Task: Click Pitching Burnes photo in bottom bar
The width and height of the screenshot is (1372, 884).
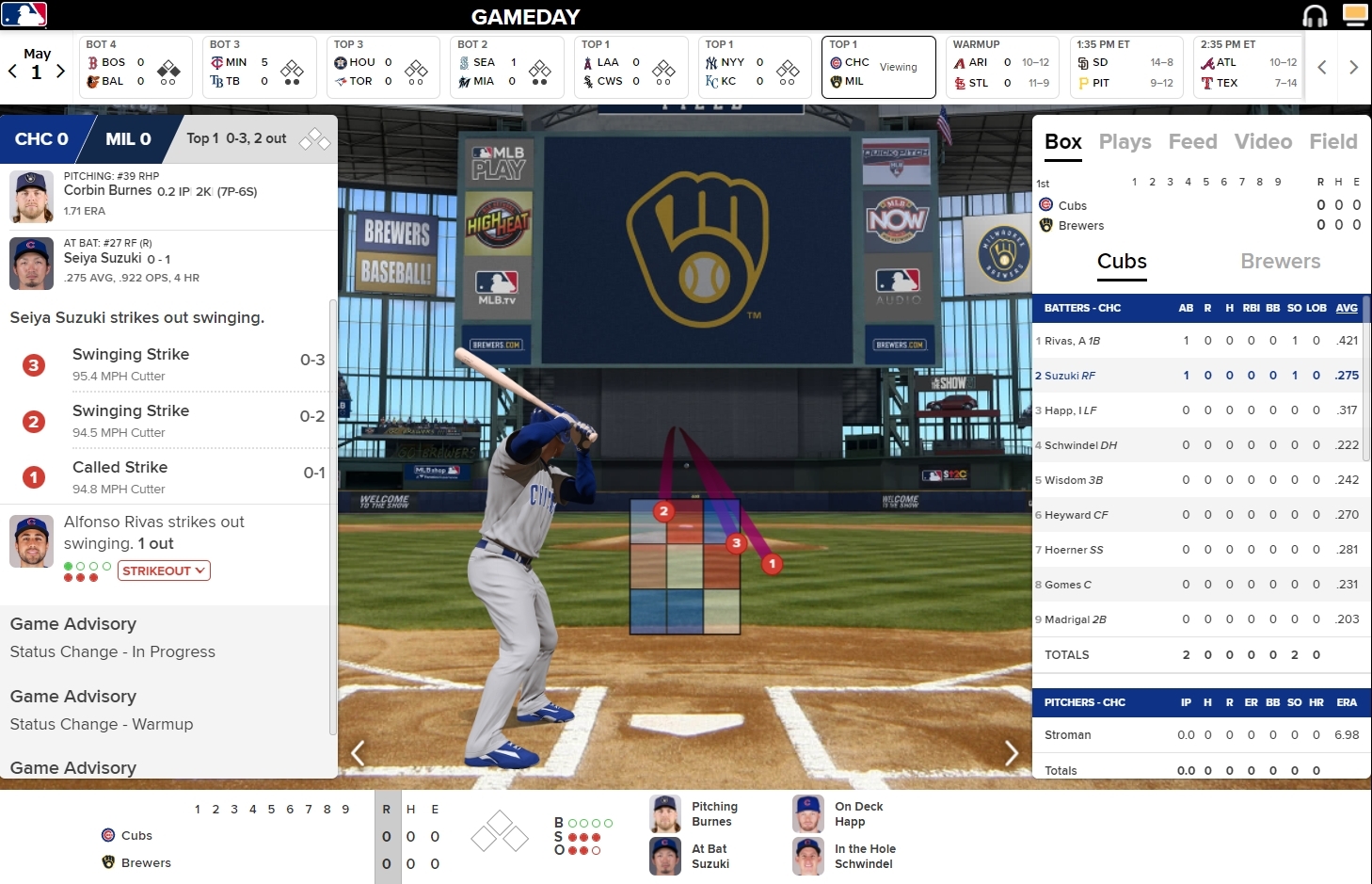Action: [x=665, y=814]
